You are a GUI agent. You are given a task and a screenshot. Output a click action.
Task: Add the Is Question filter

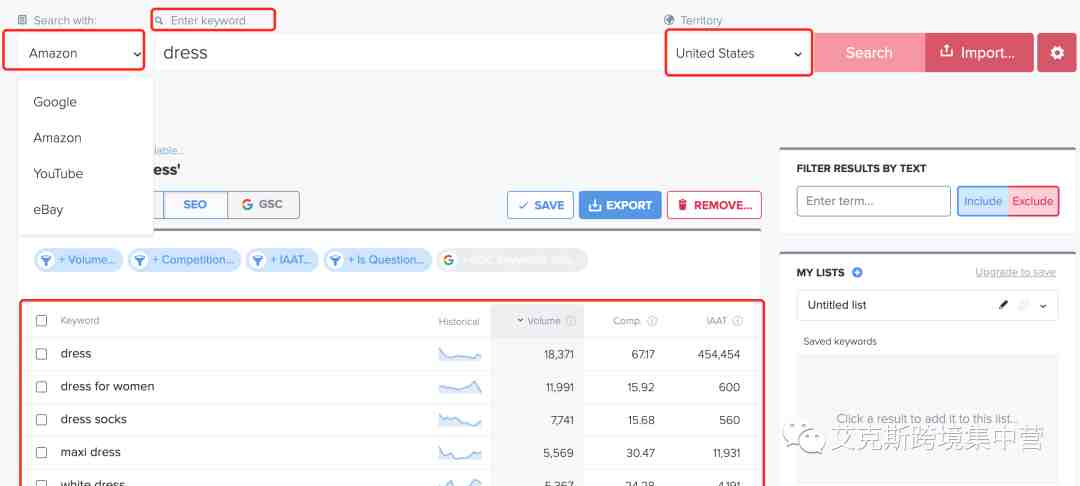click(377, 260)
